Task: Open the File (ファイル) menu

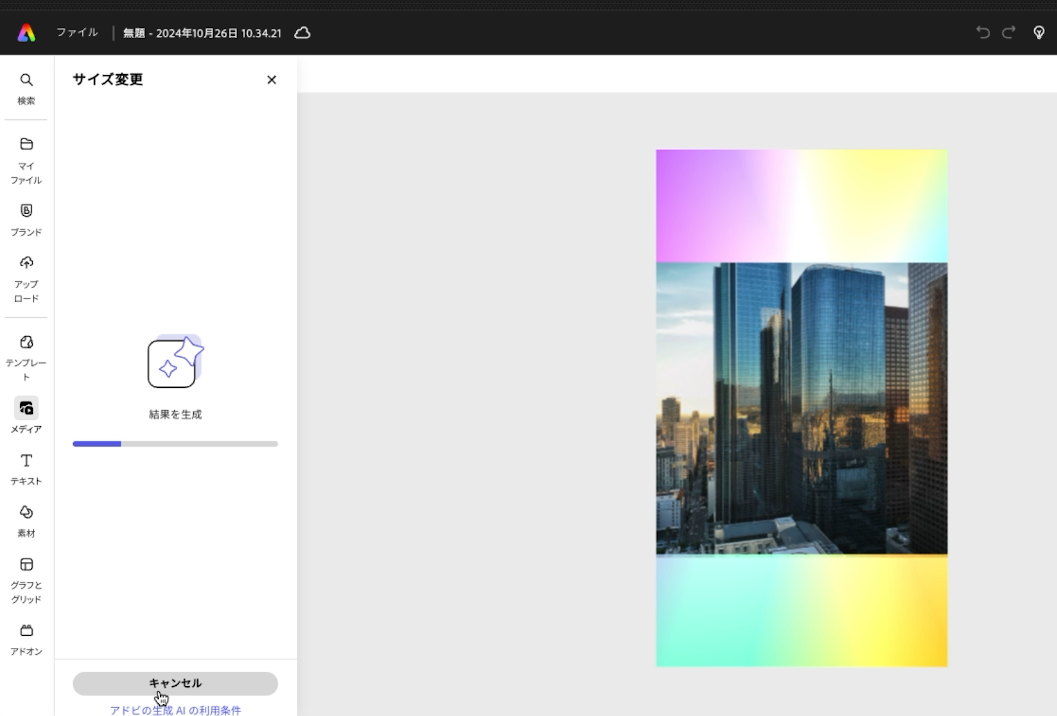Action: click(x=77, y=33)
